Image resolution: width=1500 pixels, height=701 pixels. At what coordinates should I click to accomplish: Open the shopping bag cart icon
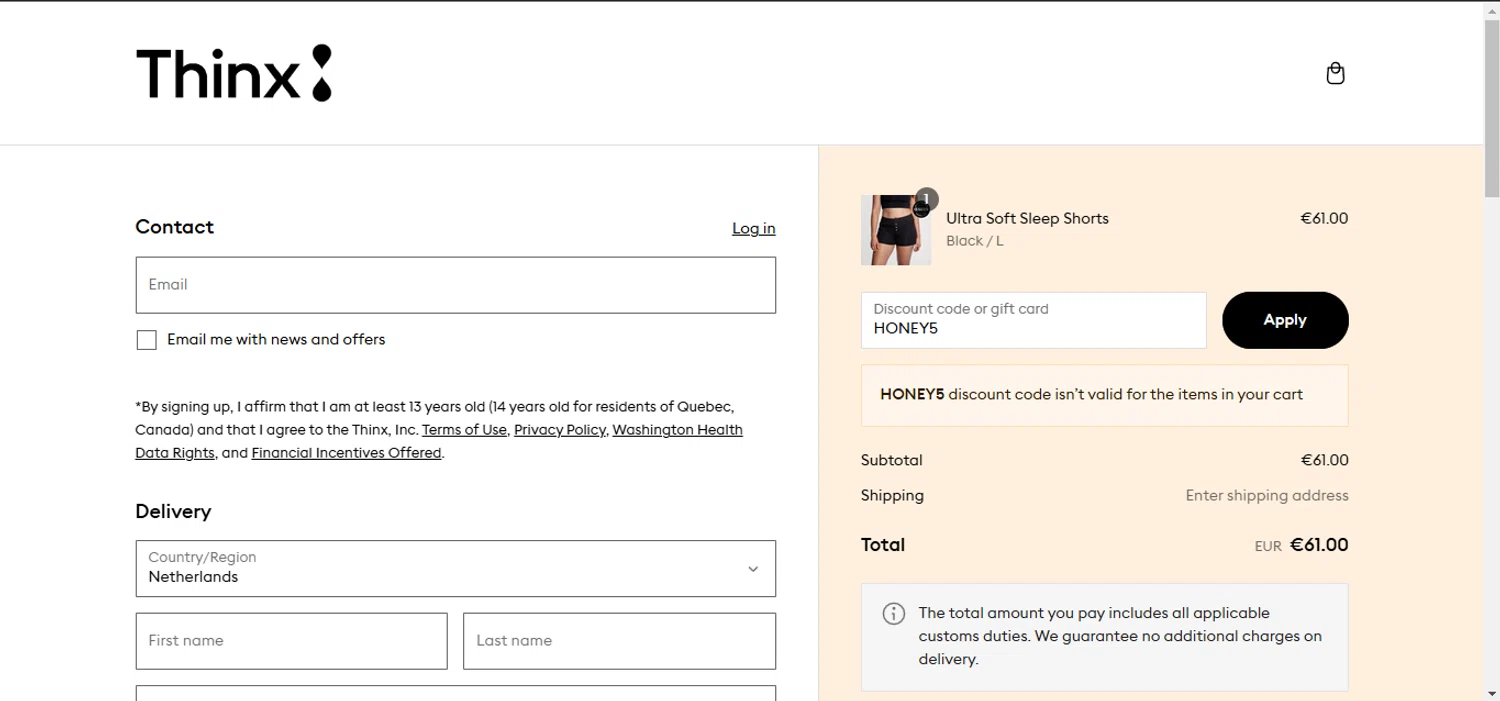click(x=1335, y=73)
